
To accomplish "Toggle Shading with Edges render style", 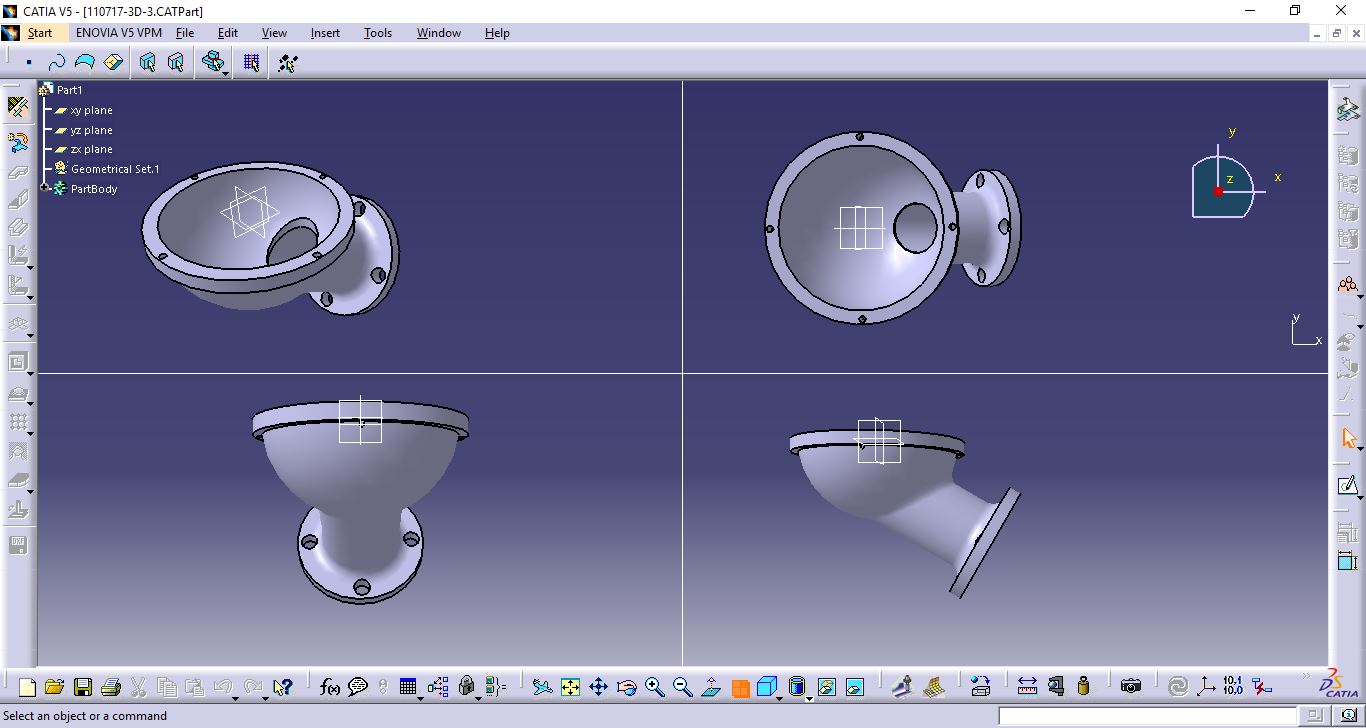I will [x=797, y=687].
